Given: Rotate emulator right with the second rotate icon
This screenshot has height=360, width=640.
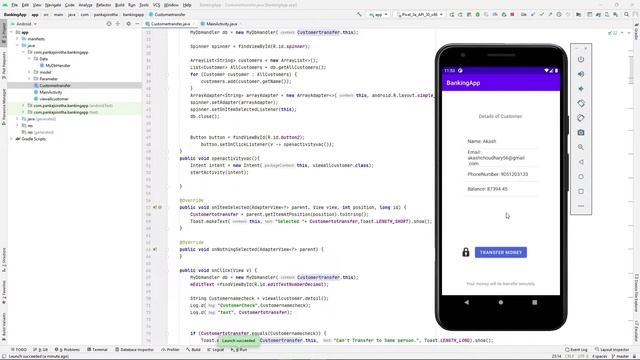Looking at the screenshot, I should (x=581, y=118).
